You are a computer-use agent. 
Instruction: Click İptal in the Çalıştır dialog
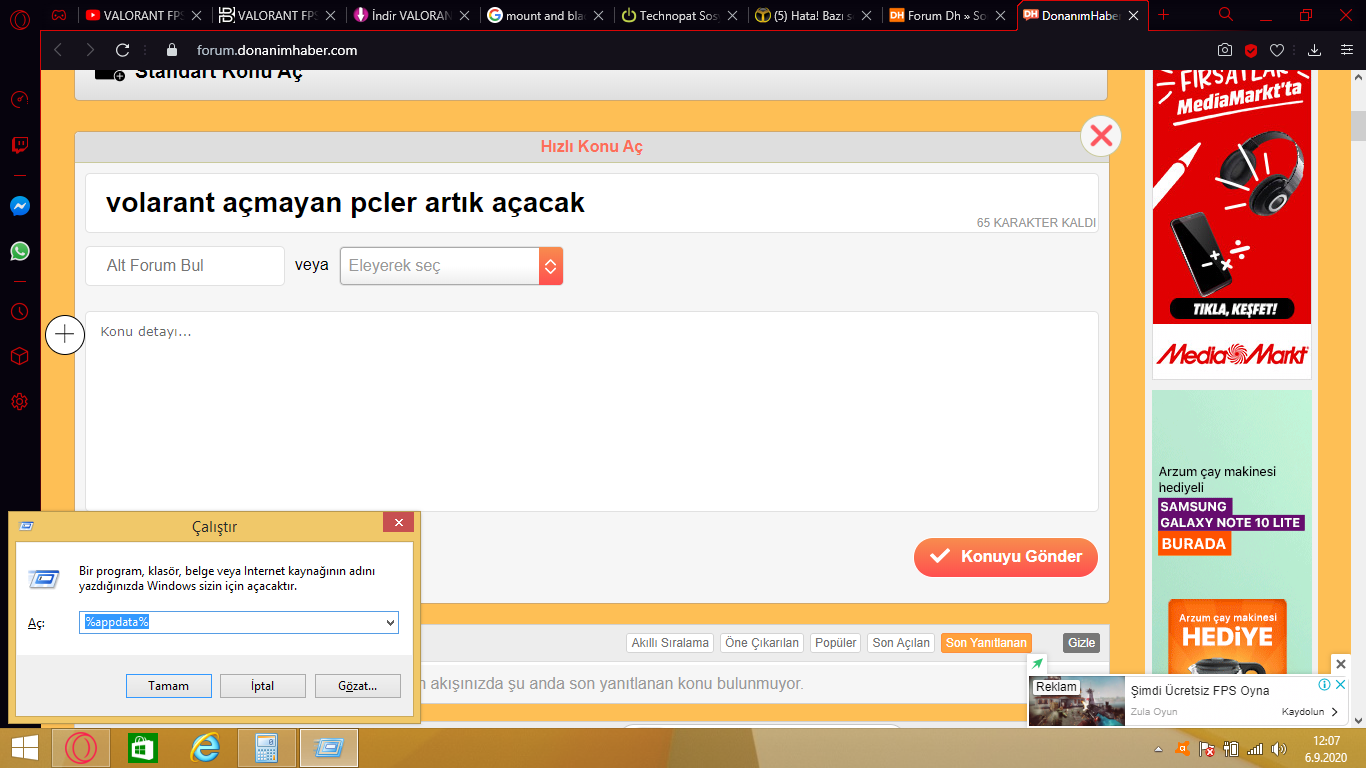(263, 686)
